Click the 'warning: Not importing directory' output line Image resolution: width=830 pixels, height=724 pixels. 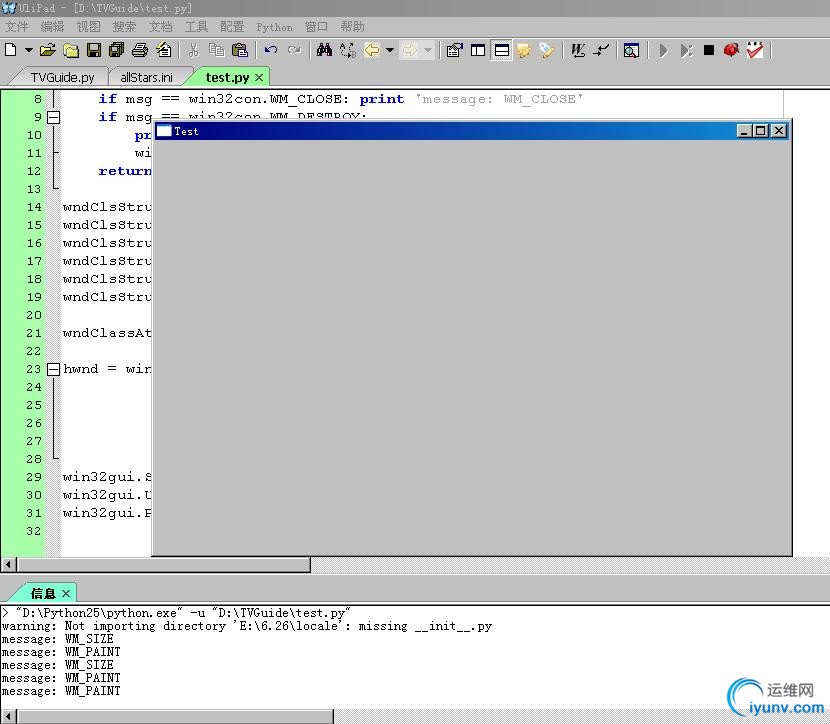coord(247,626)
